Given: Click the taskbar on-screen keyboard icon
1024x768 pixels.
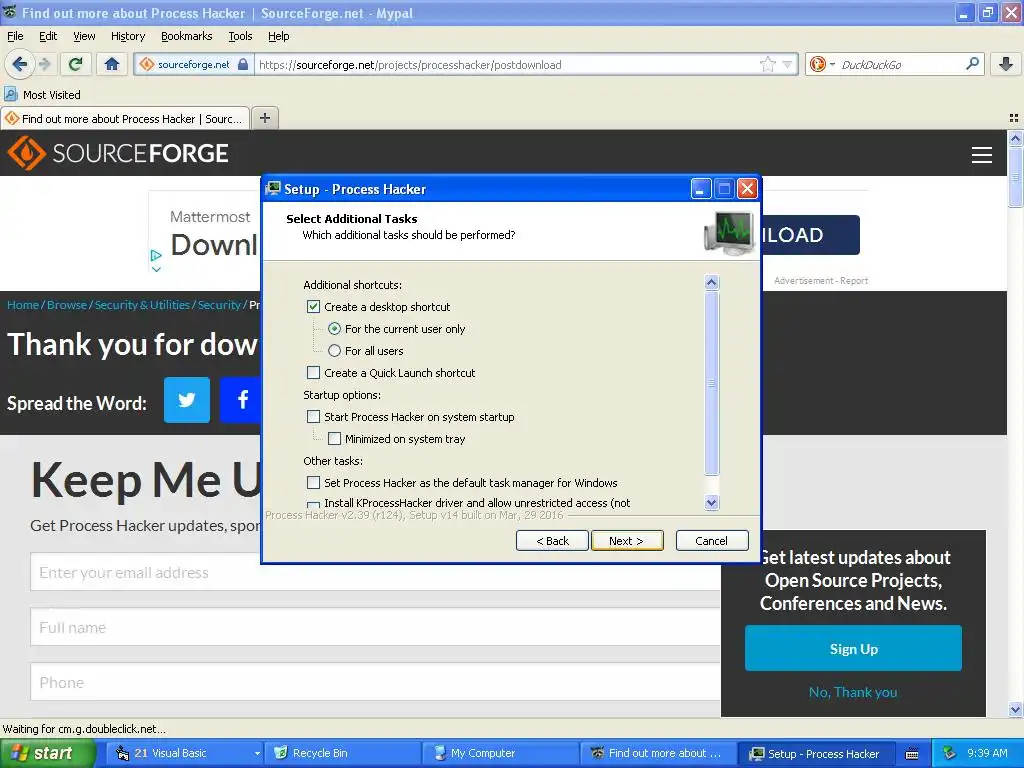Looking at the screenshot, I should pos(912,754).
